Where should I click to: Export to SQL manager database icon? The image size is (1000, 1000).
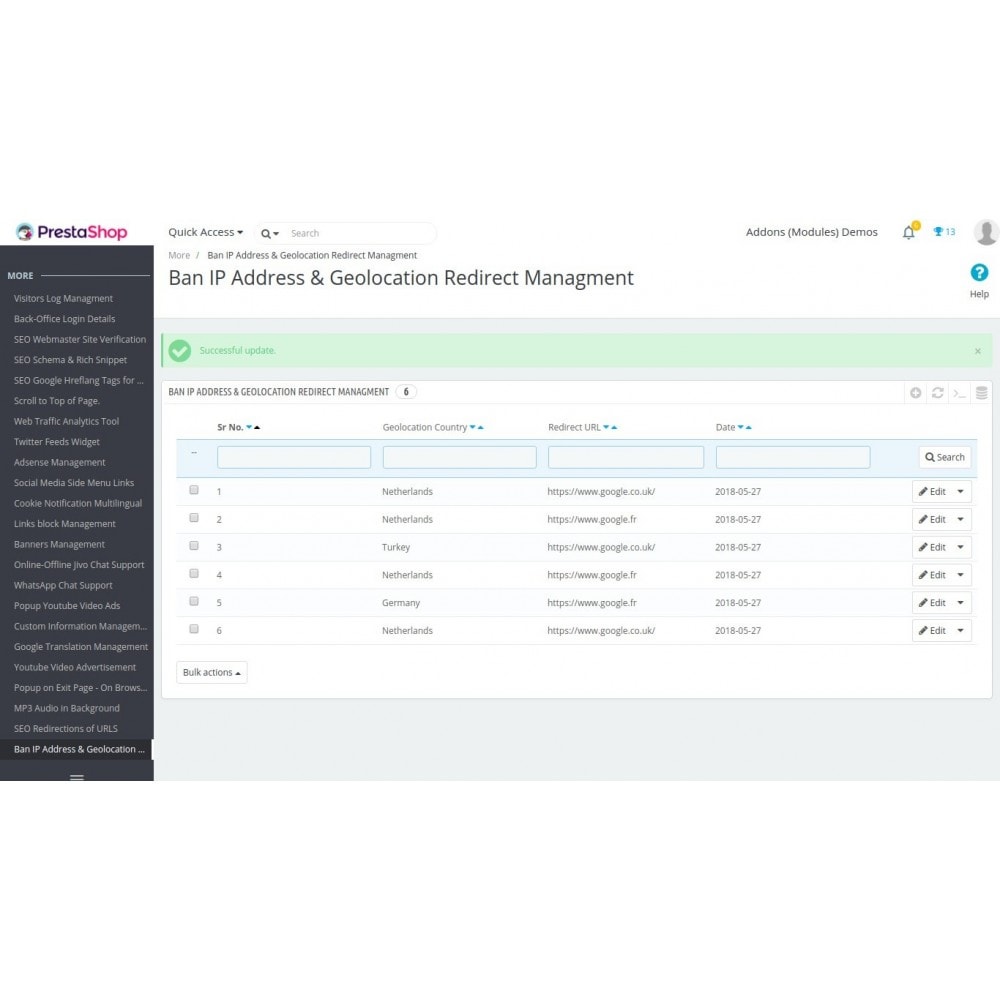pyautogui.click(x=982, y=393)
